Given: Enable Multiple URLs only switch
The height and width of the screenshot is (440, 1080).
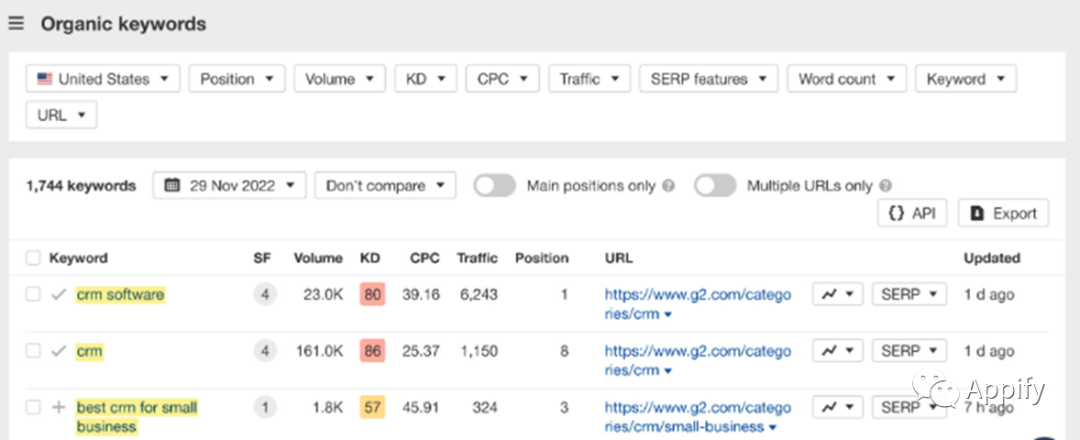Looking at the screenshot, I should click(715, 186).
